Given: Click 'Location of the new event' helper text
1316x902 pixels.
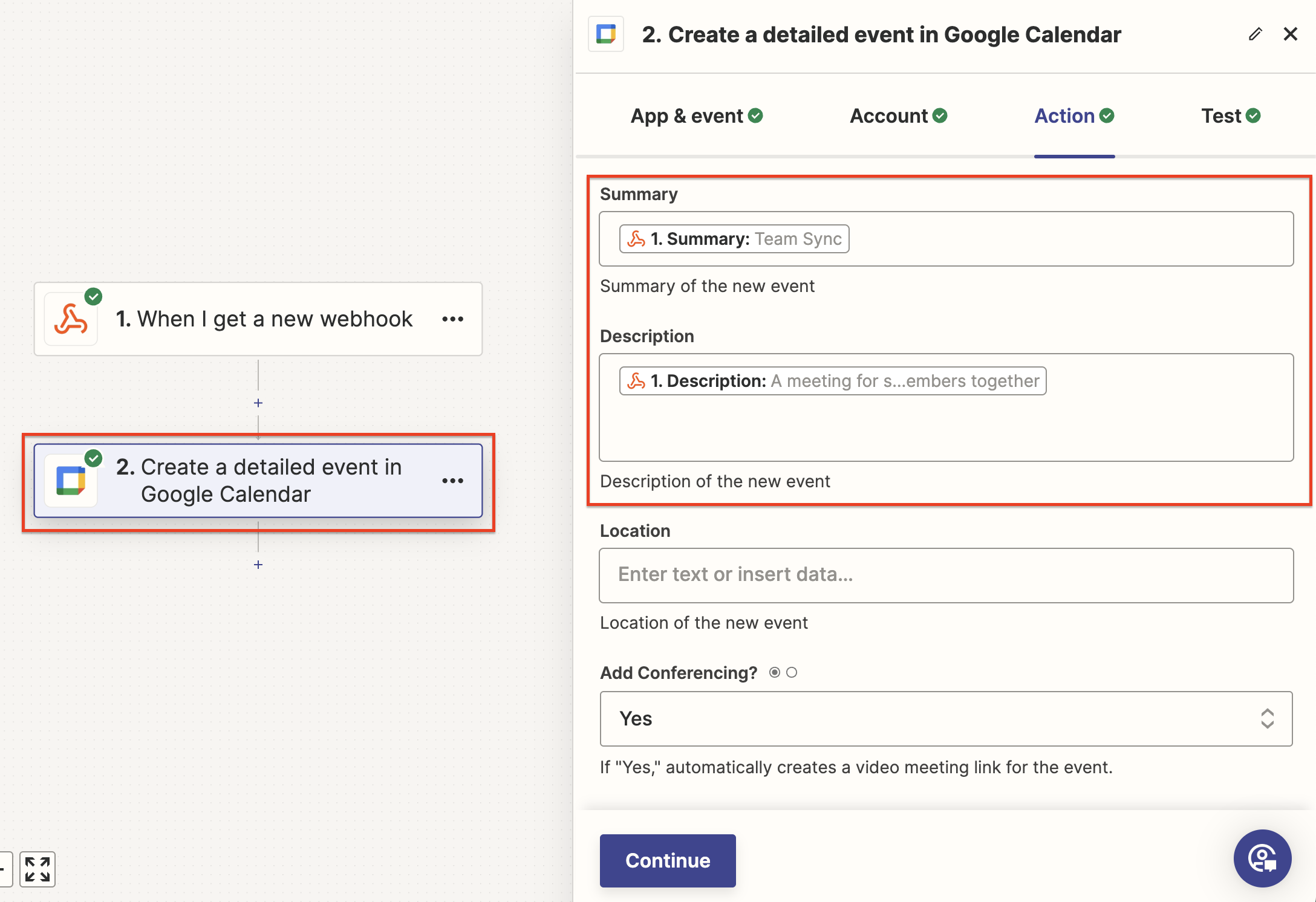Looking at the screenshot, I should tap(704, 623).
